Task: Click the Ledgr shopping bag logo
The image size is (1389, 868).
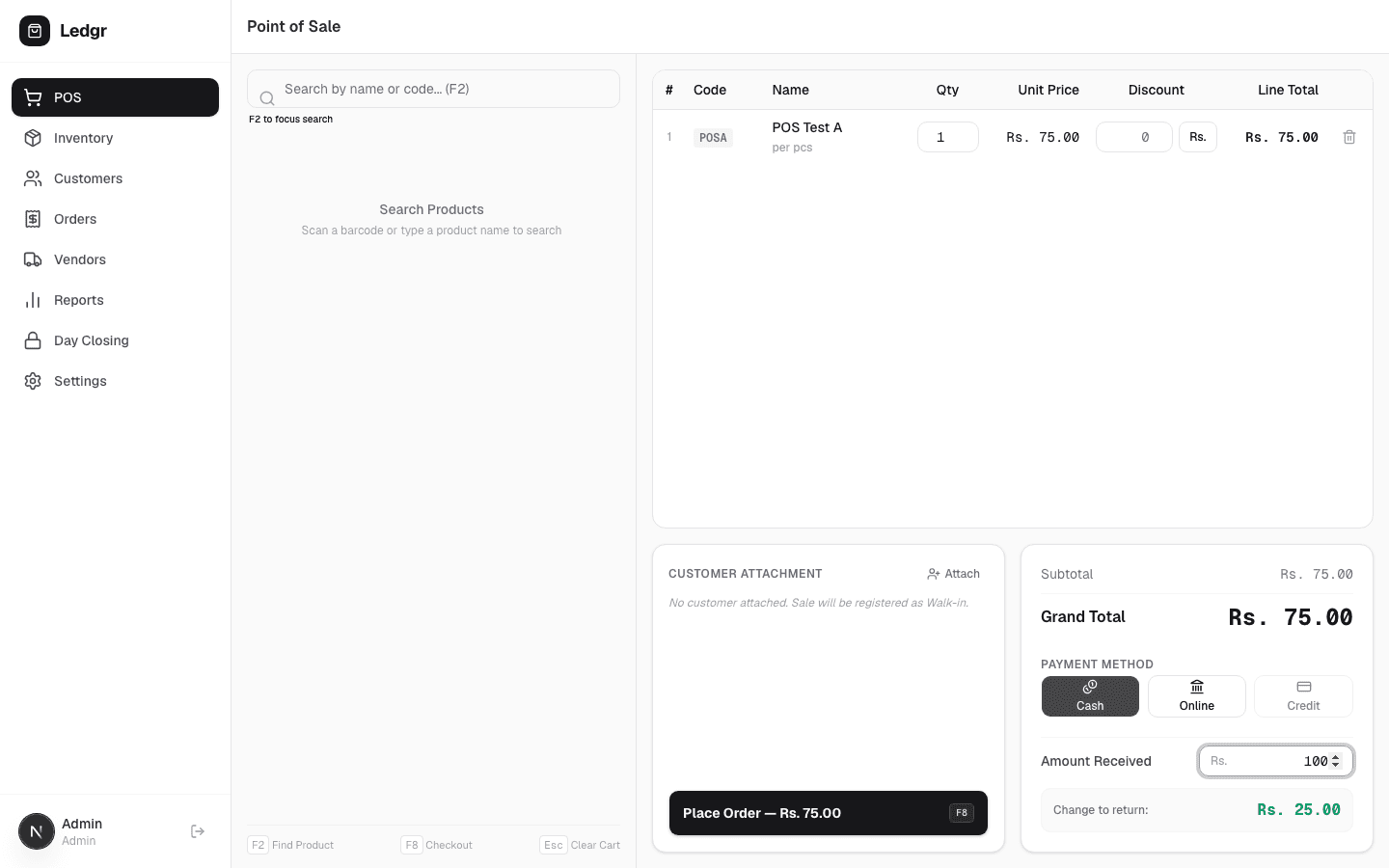Action: tap(35, 31)
